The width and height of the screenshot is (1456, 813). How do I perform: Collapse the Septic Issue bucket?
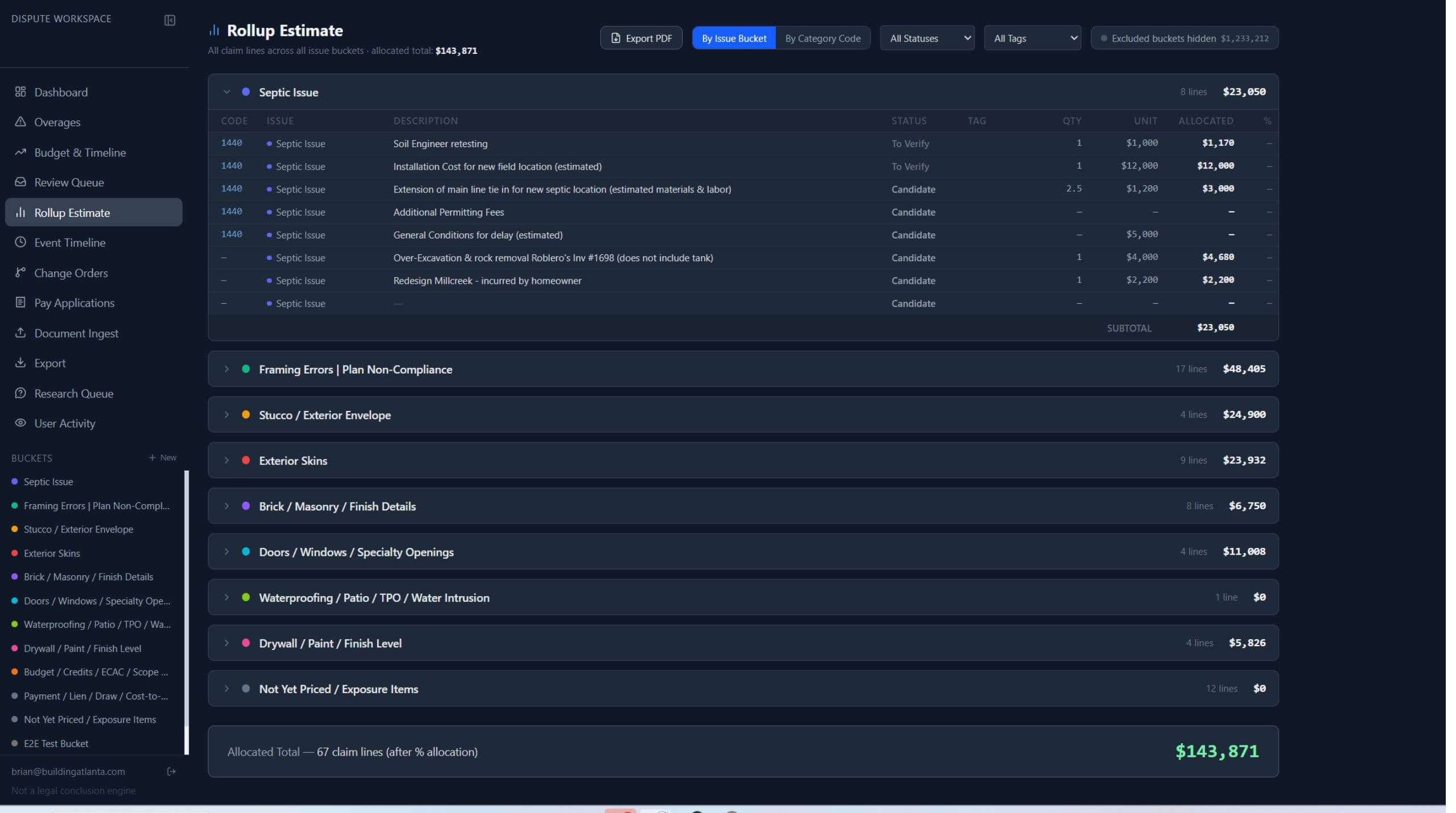[227, 92]
